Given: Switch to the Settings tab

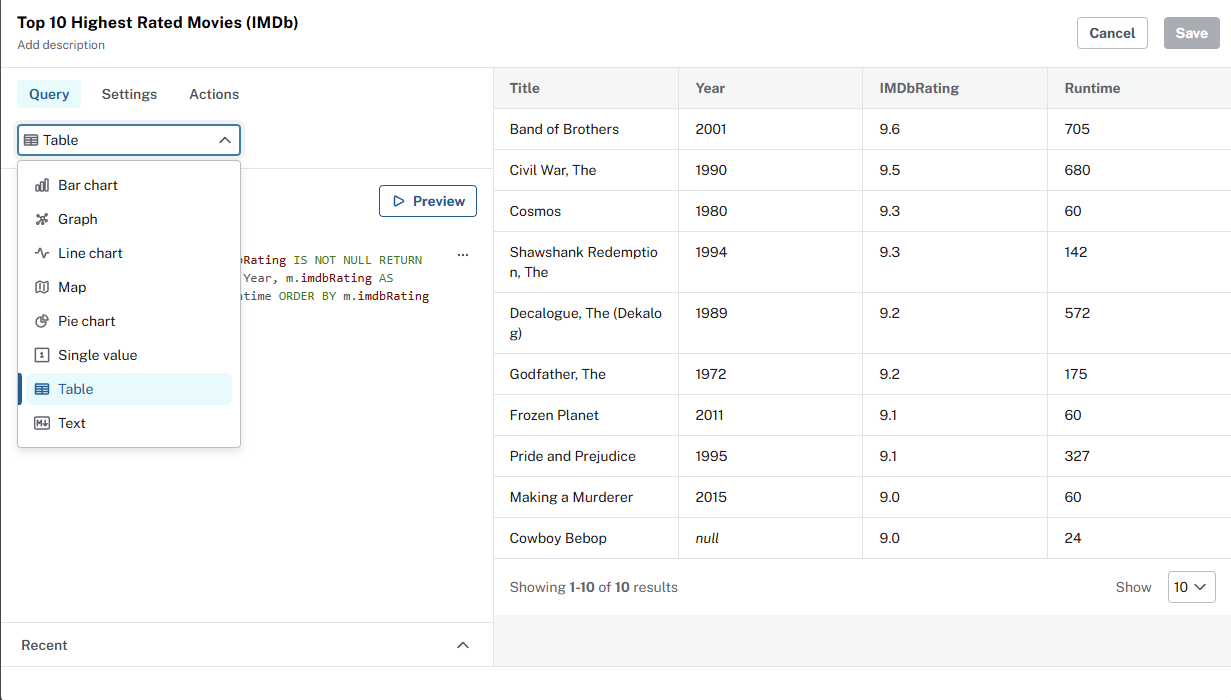Looking at the screenshot, I should [129, 94].
